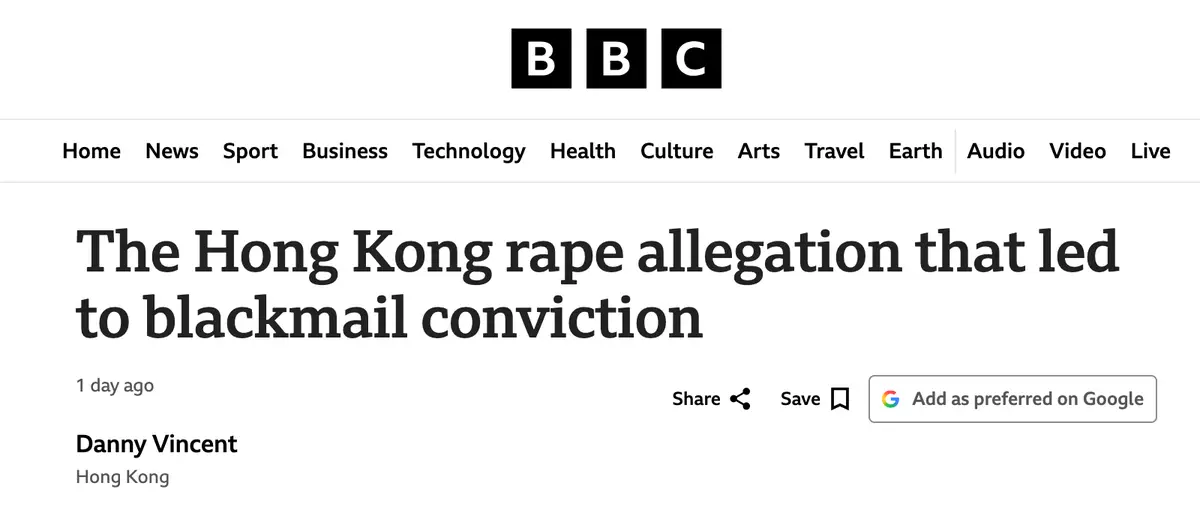Click the Save bookmark icon
Image resolution: width=1200 pixels, height=522 pixels.
tap(840, 399)
